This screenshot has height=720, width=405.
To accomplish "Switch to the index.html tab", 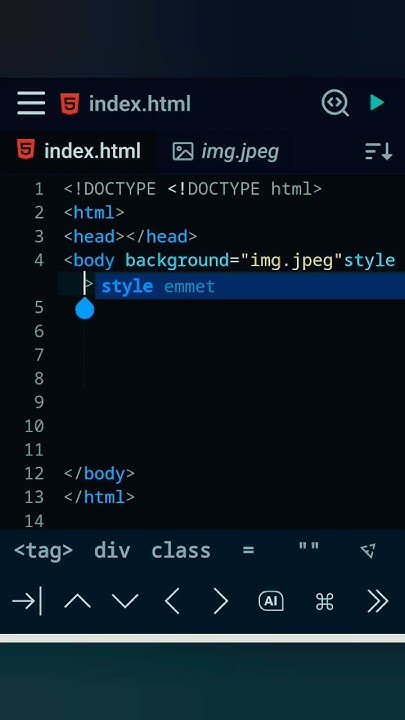I will click(x=78, y=151).
